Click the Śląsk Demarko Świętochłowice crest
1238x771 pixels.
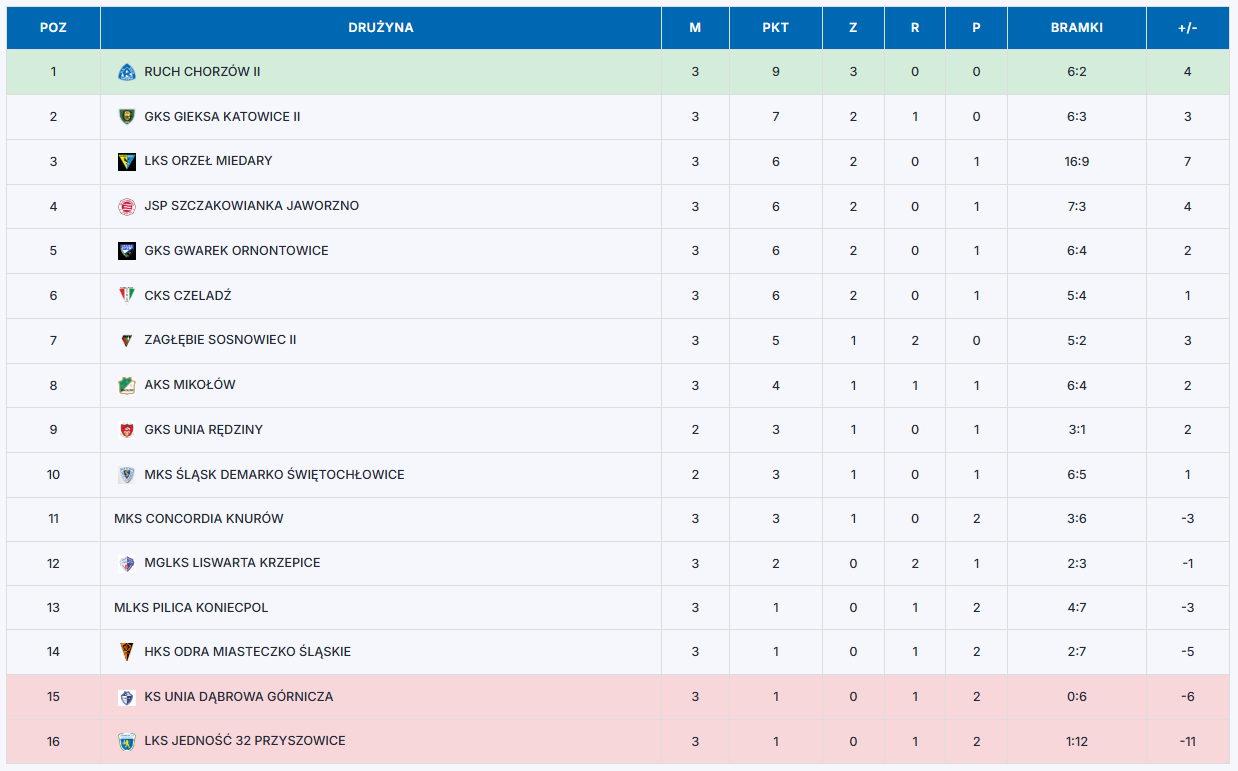(126, 475)
